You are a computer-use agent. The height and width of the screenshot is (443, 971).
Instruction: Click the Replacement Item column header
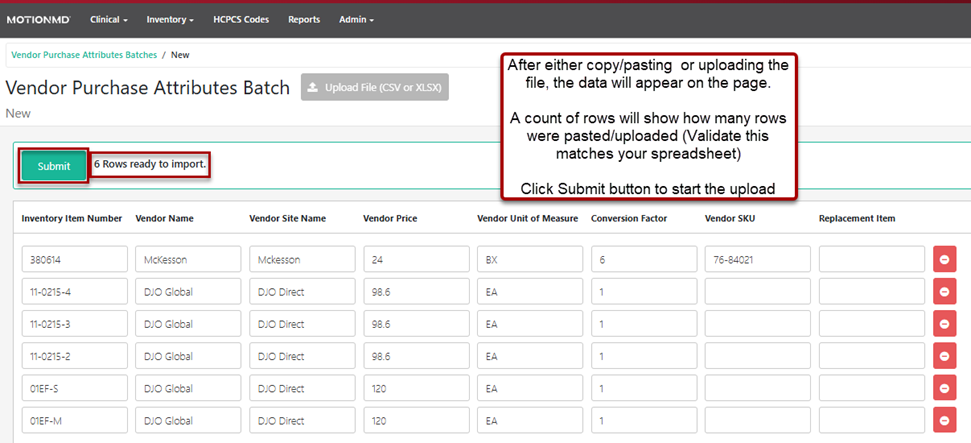857,219
